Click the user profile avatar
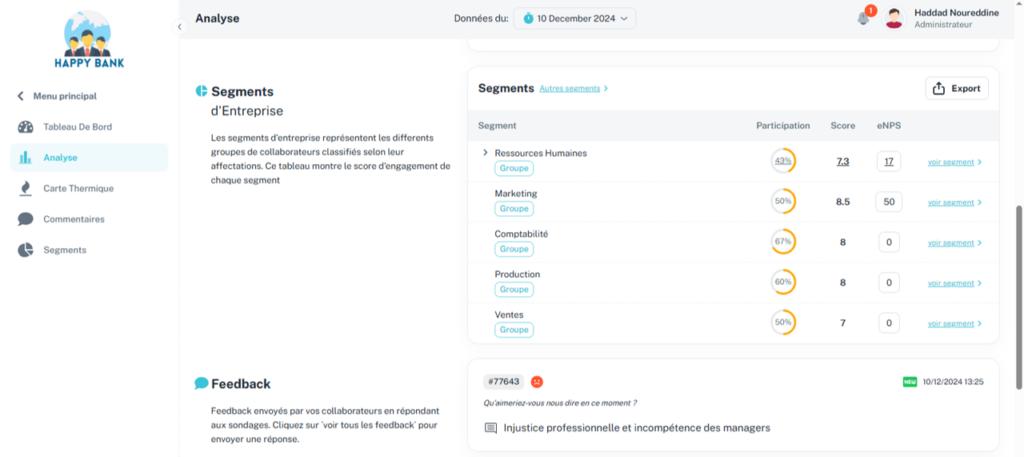This screenshot has width=1024, height=457. pos(894,18)
